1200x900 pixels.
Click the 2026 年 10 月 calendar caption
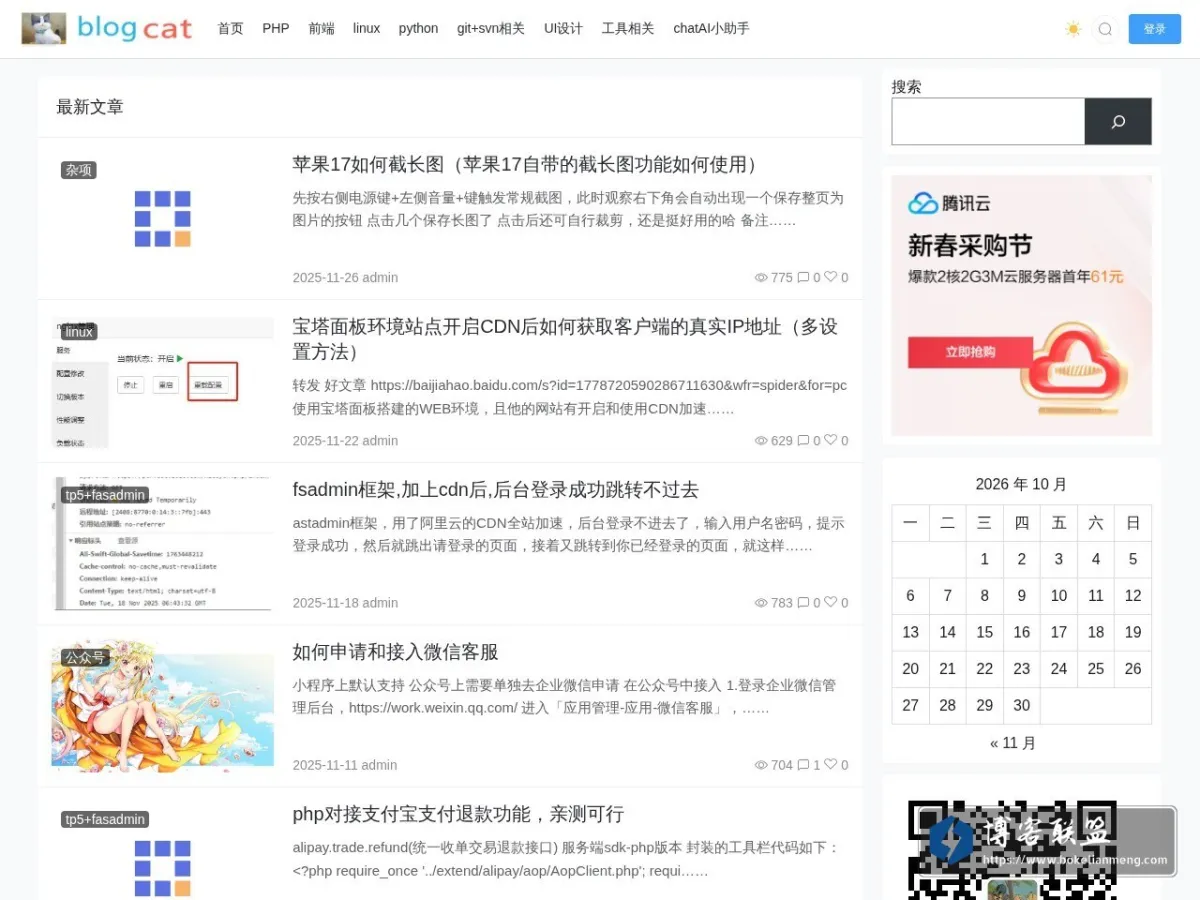(1021, 484)
